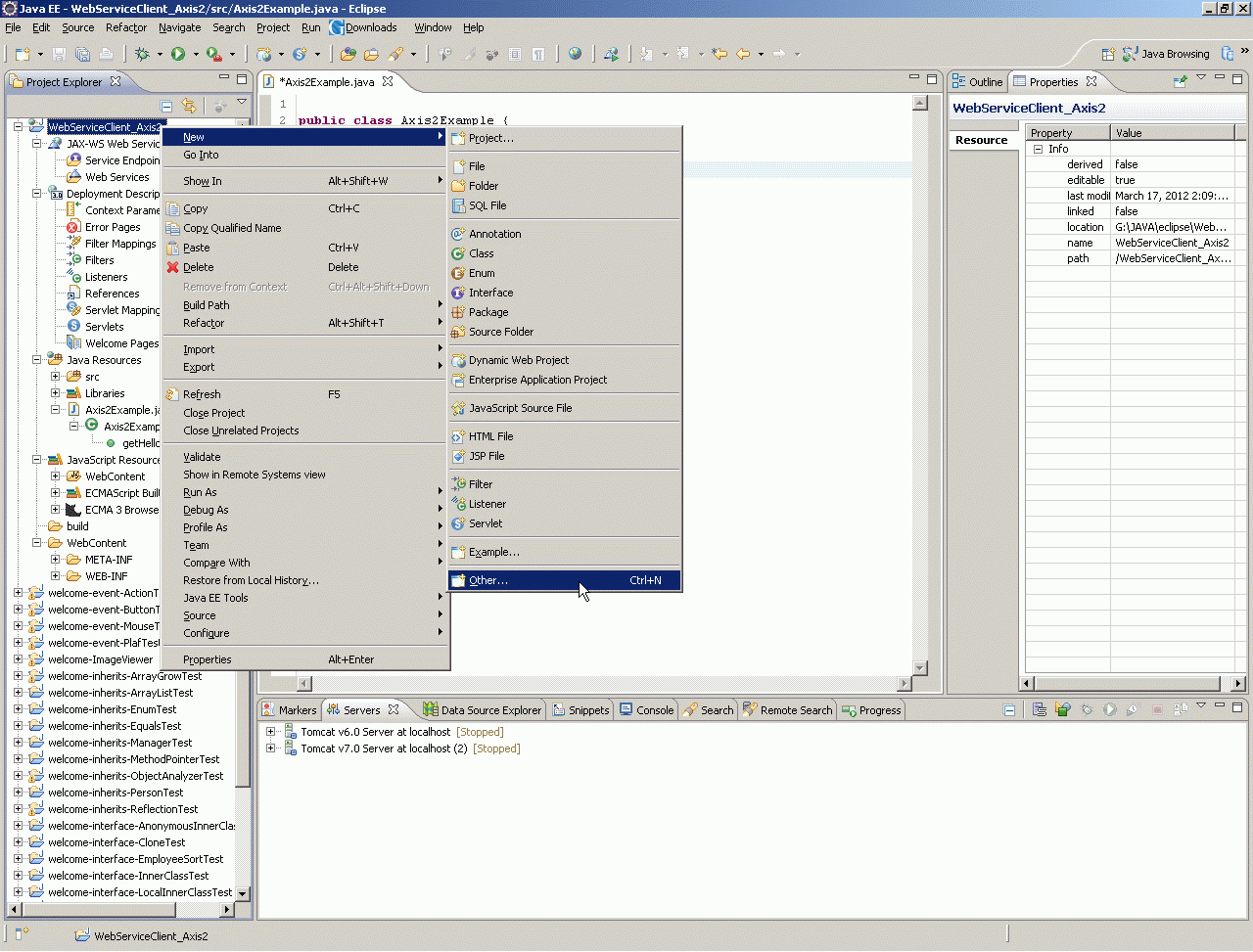Click the New Dynamic Web Project globe icon

click(x=264, y=54)
